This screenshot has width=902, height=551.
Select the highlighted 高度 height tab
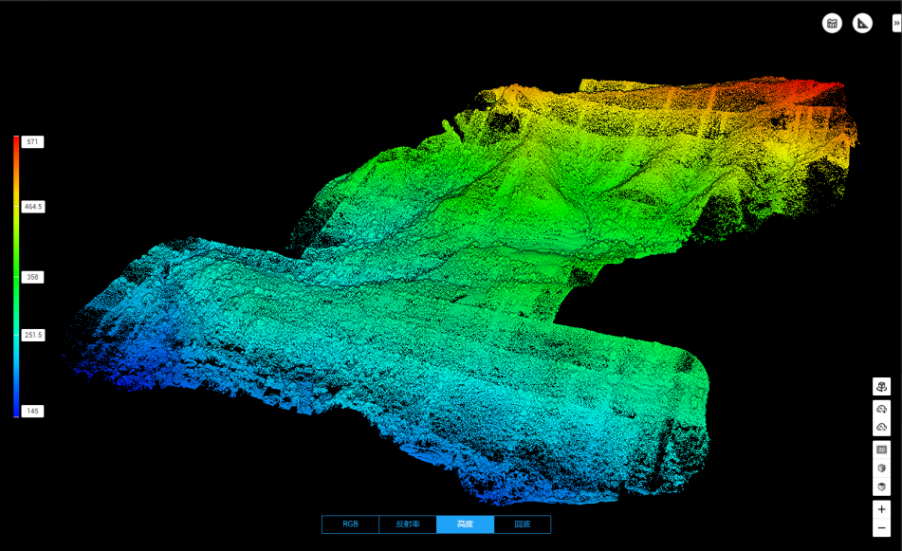(465, 524)
